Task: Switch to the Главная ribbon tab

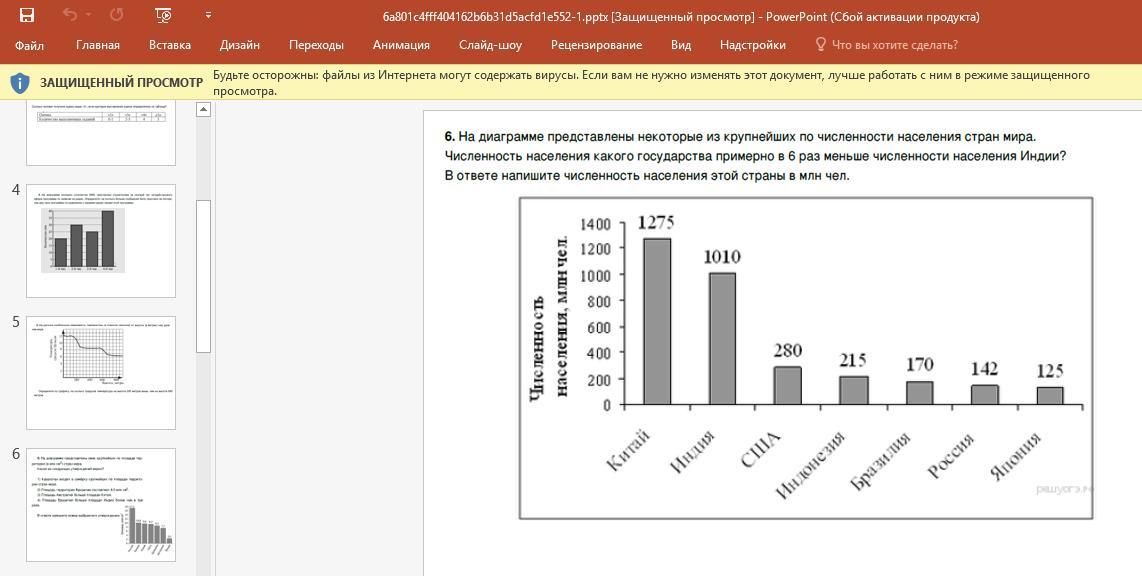Action: click(x=98, y=45)
